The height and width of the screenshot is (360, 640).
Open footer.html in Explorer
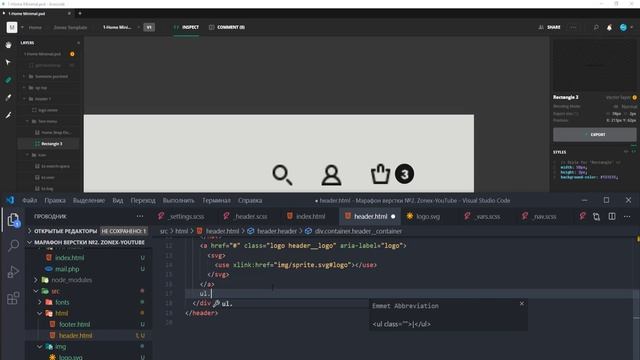tap(74, 324)
